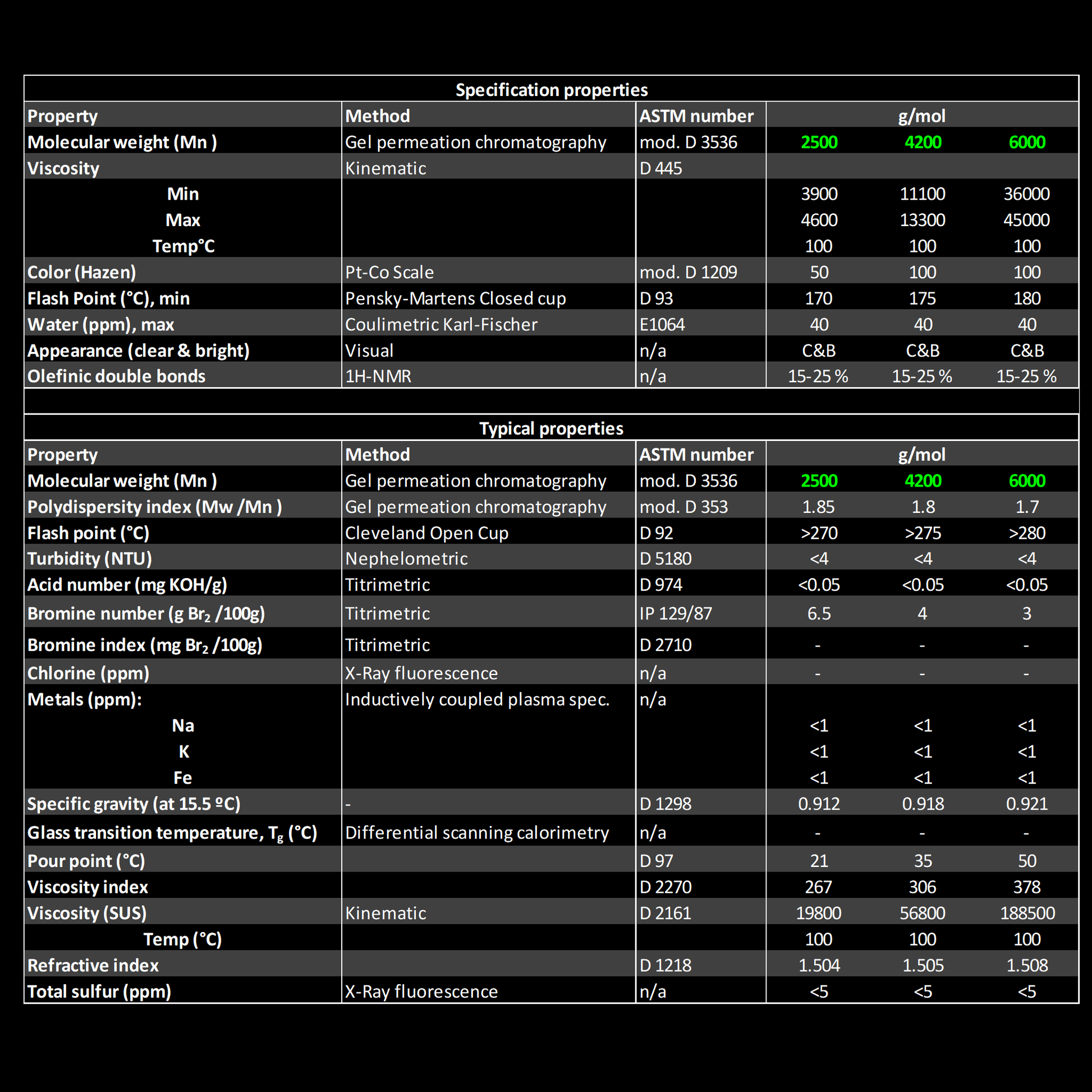Click green 6000 value in typical table
This screenshot has height=1092, width=1092.
[1026, 481]
